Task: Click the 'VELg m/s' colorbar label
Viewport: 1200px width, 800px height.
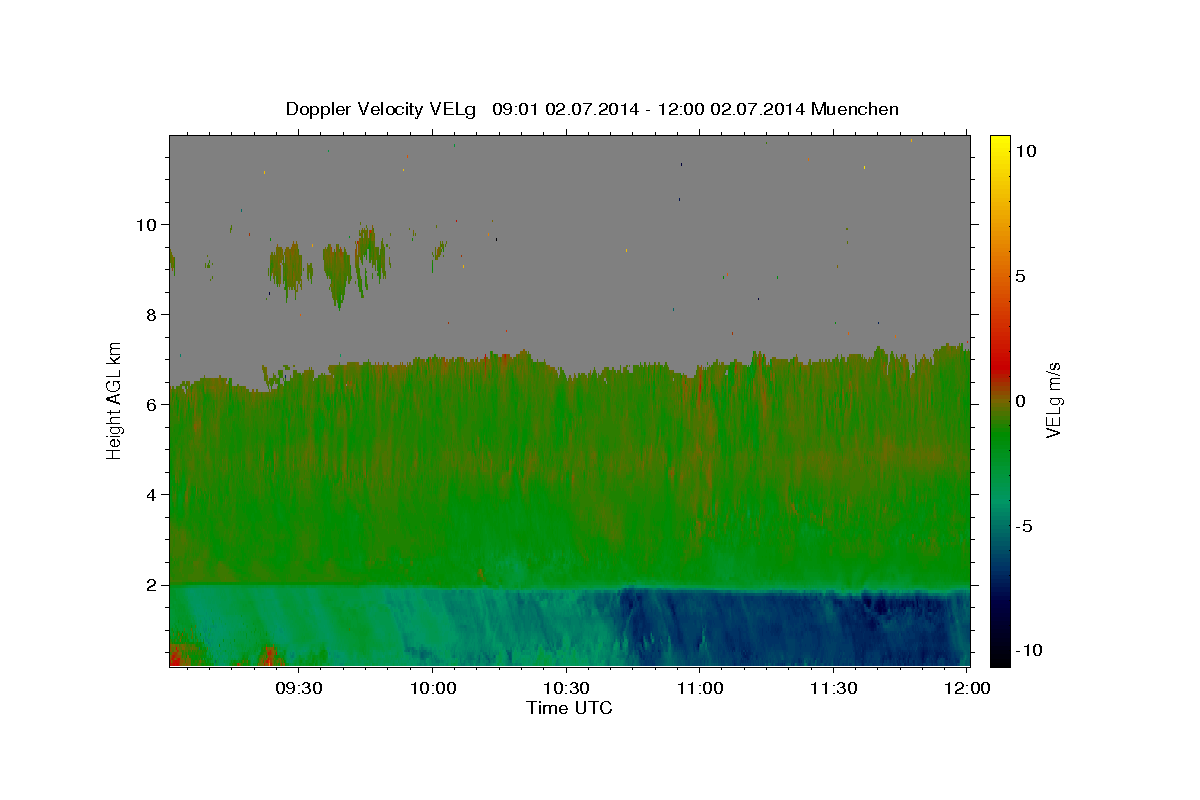Action: pos(1053,400)
